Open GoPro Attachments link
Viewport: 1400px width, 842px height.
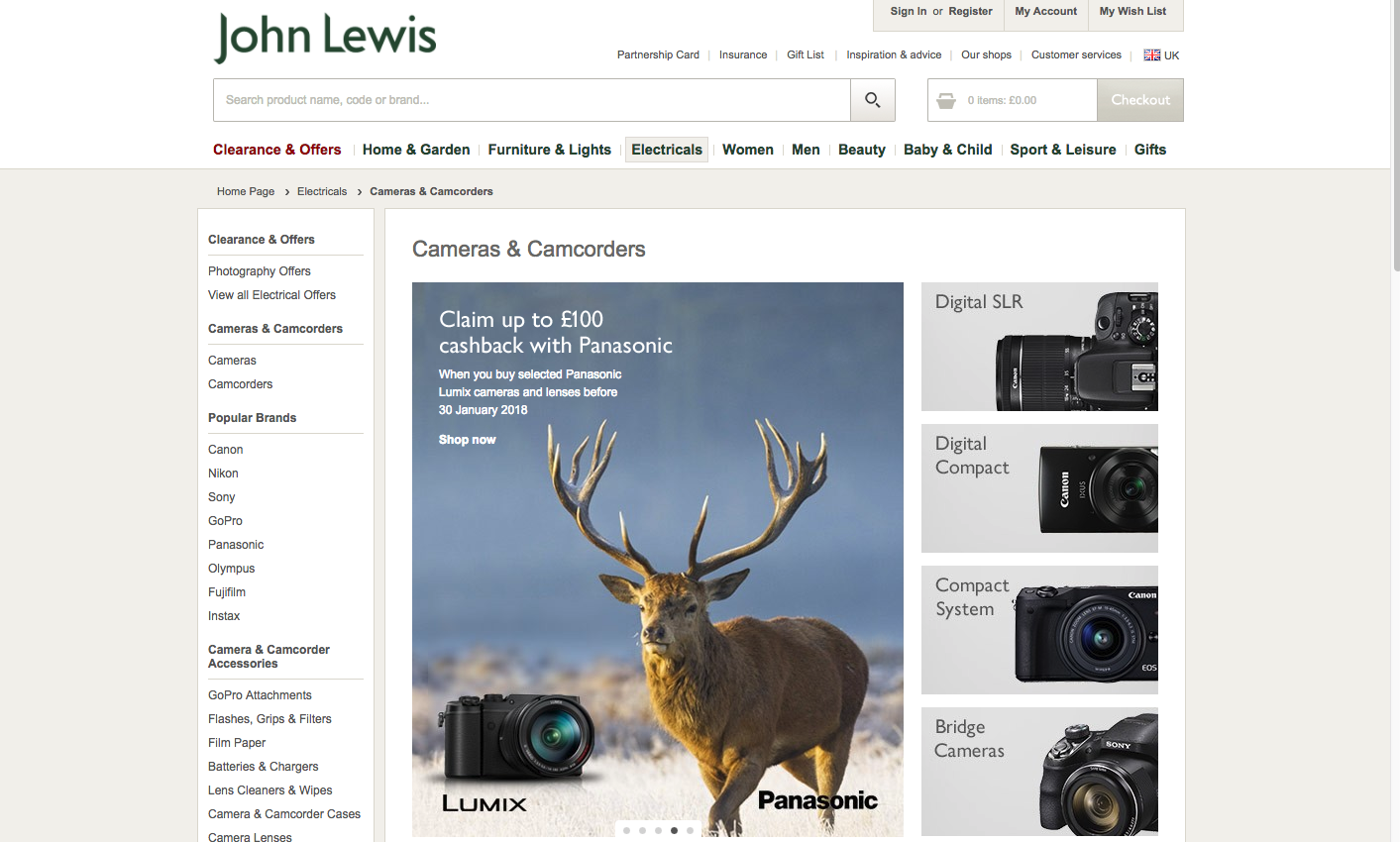click(260, 695)
